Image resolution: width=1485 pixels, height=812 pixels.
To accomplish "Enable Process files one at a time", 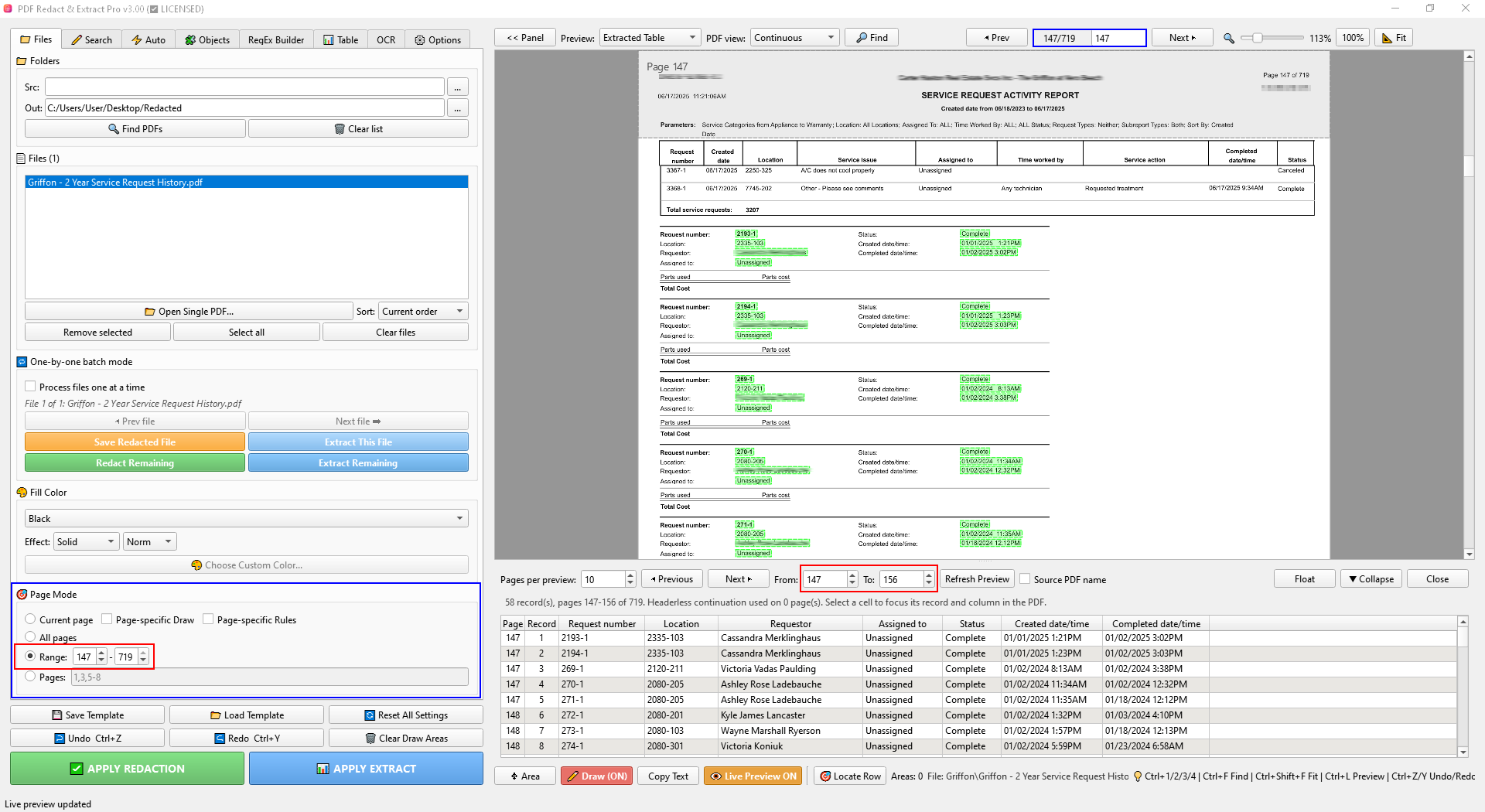I will click(x=31, y=387).
